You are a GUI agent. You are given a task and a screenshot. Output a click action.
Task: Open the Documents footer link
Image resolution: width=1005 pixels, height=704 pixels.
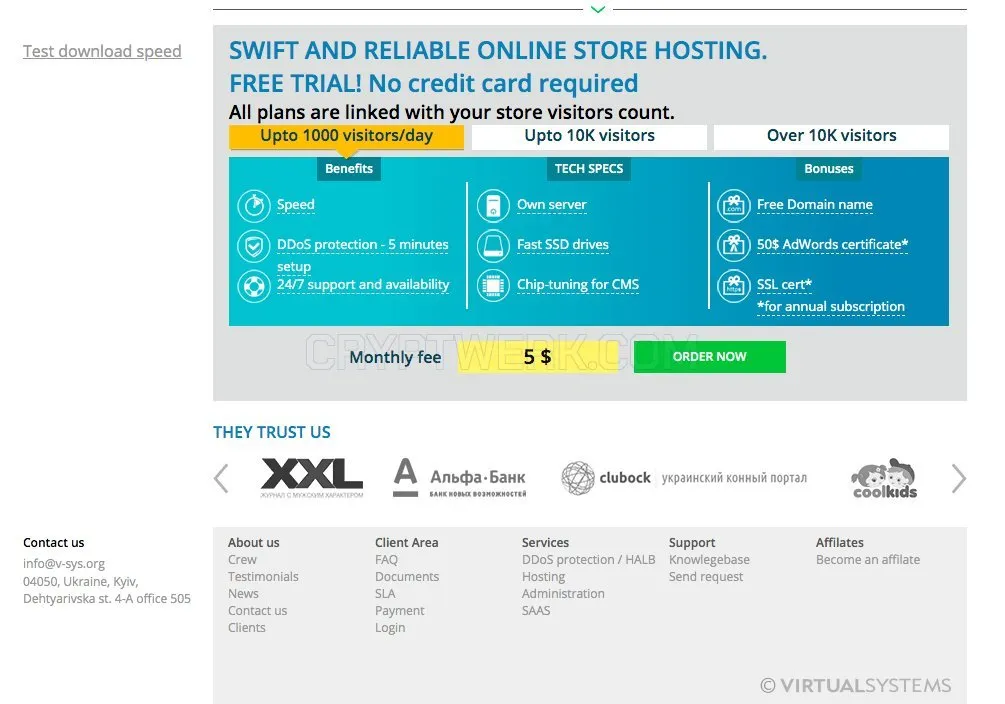point(407,576)
